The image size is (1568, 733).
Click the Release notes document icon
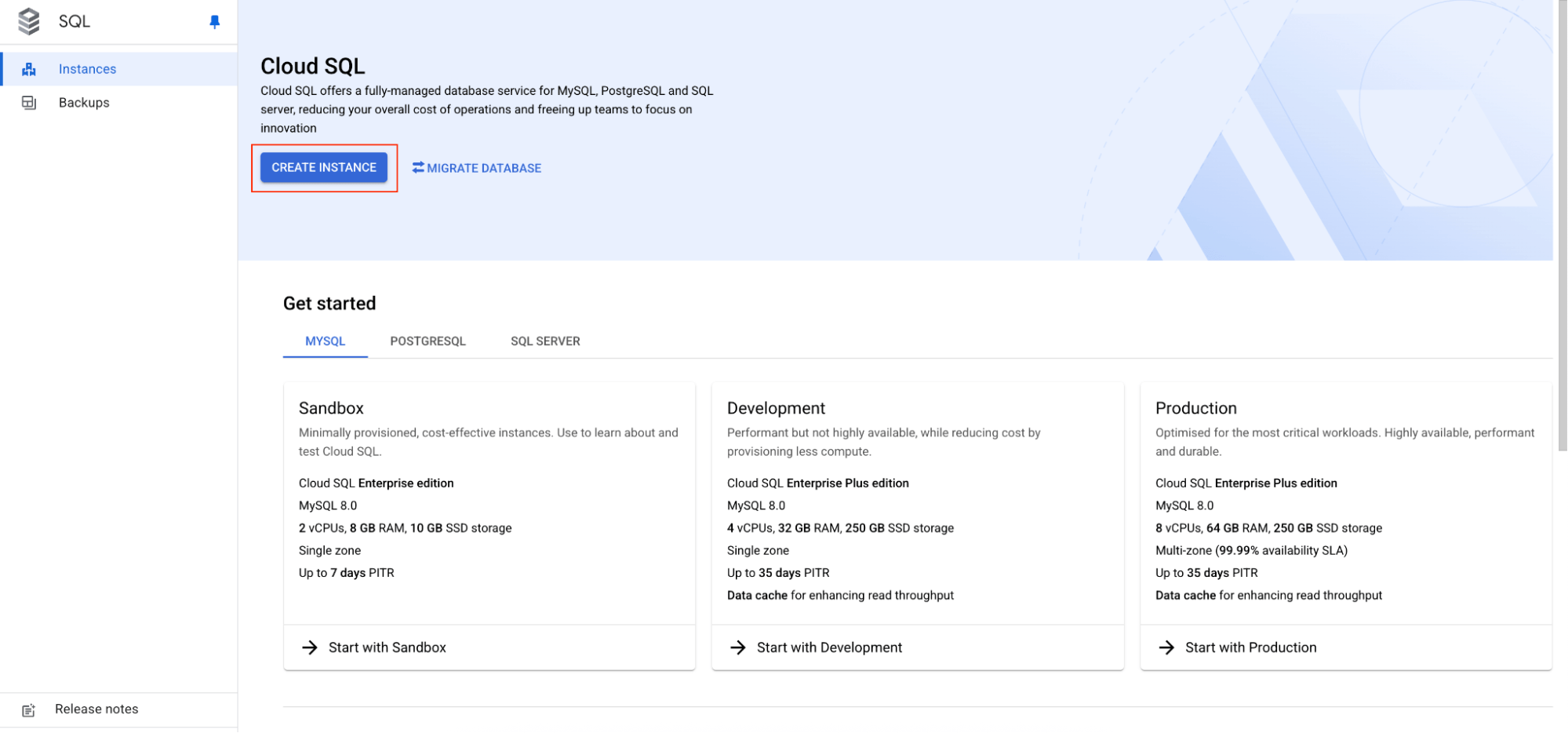point(29,710)
